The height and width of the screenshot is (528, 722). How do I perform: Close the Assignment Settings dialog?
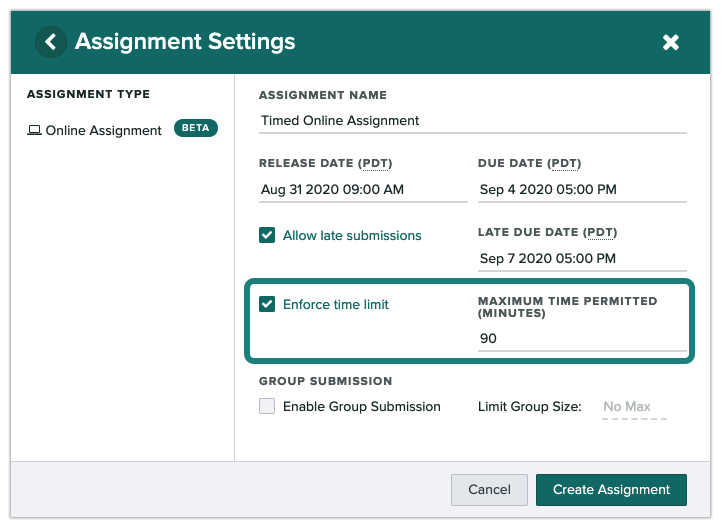point(670,42)
